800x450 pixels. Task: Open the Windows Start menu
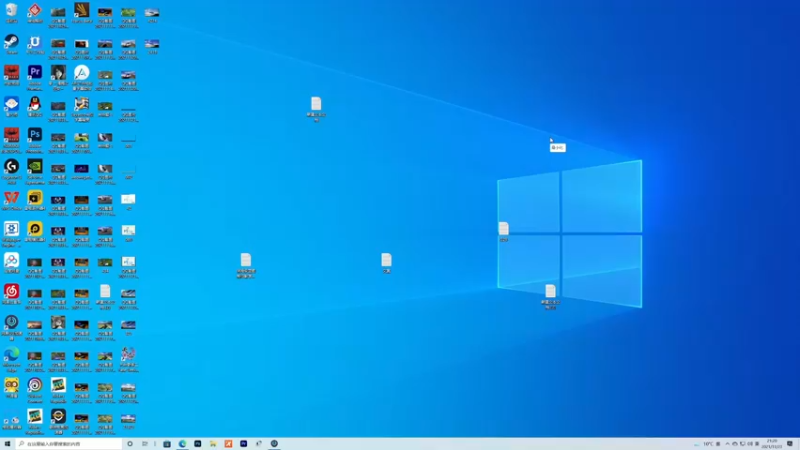7,444
